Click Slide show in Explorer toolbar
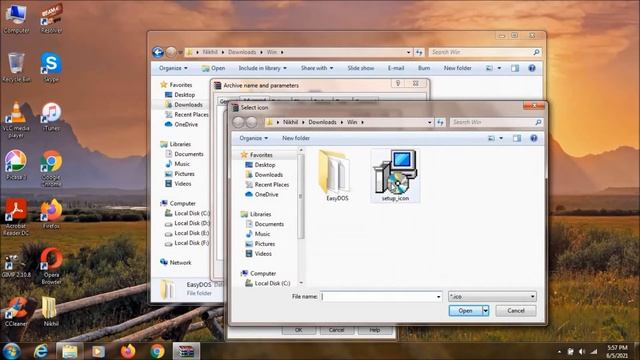Screen dimensions: 640x360 click(360, 68)
